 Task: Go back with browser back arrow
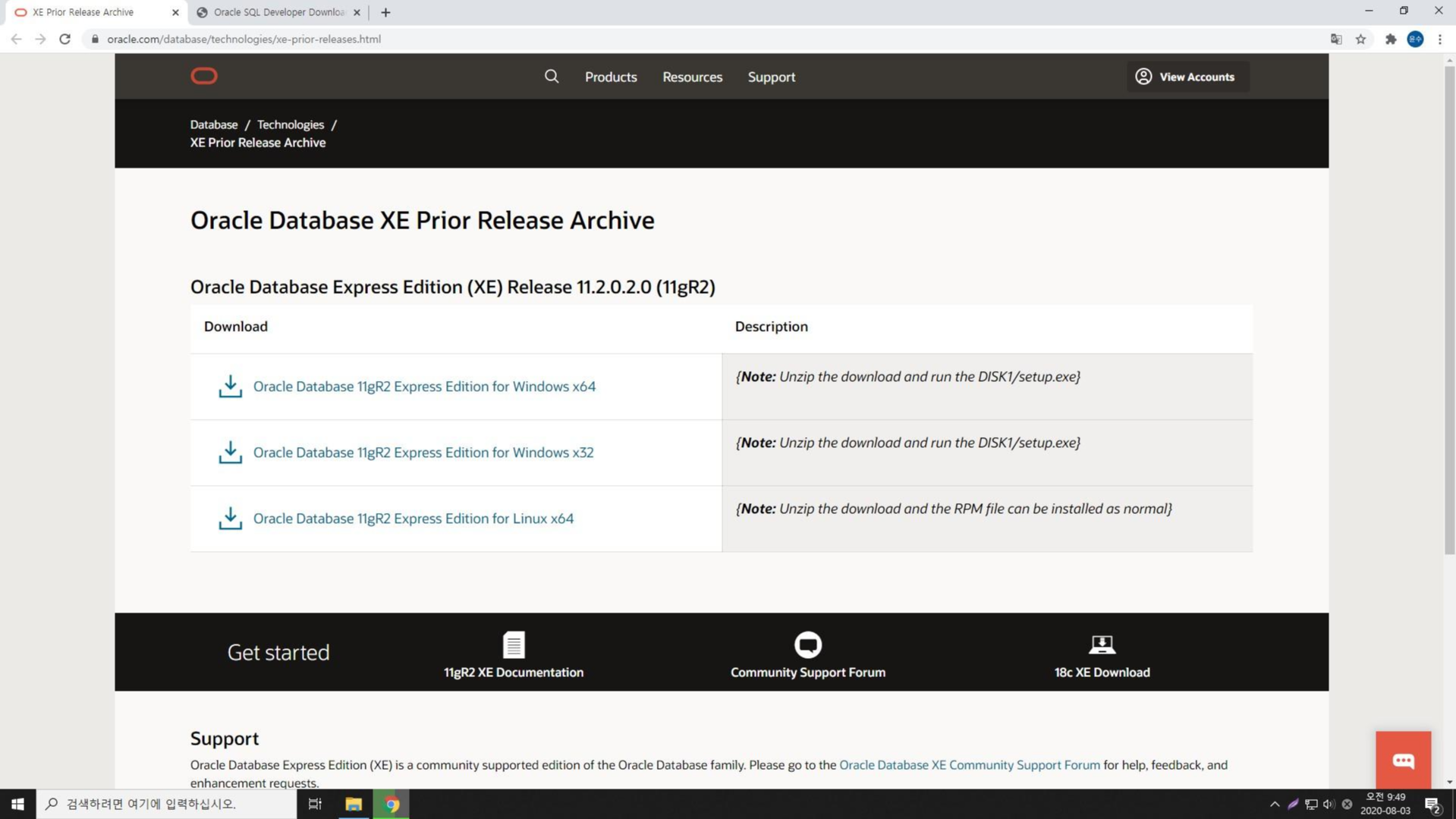pyautogui.click(x=16, y=39)
